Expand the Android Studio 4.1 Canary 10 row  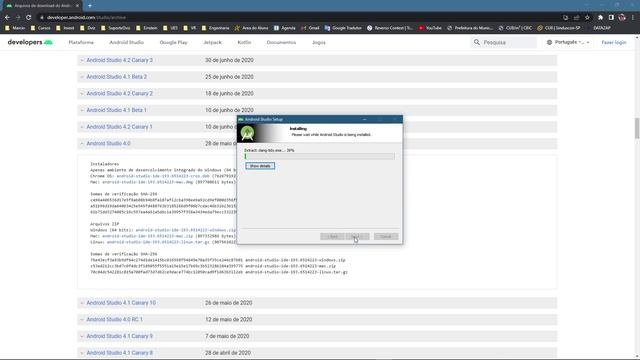tap(317, 303)
